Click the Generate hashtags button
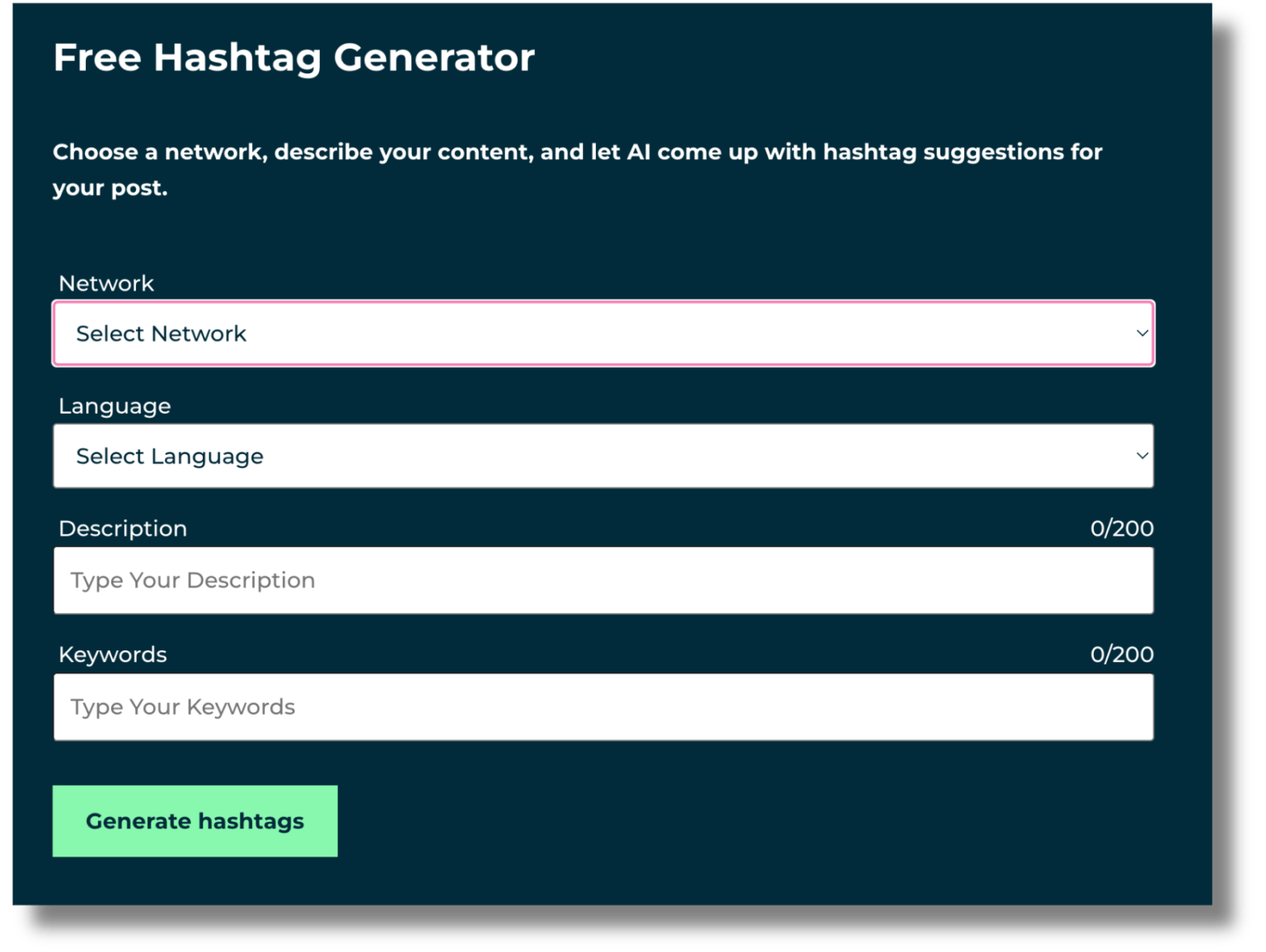The width and height of the screenshot is (1266, 952). (x=195, y=820)
